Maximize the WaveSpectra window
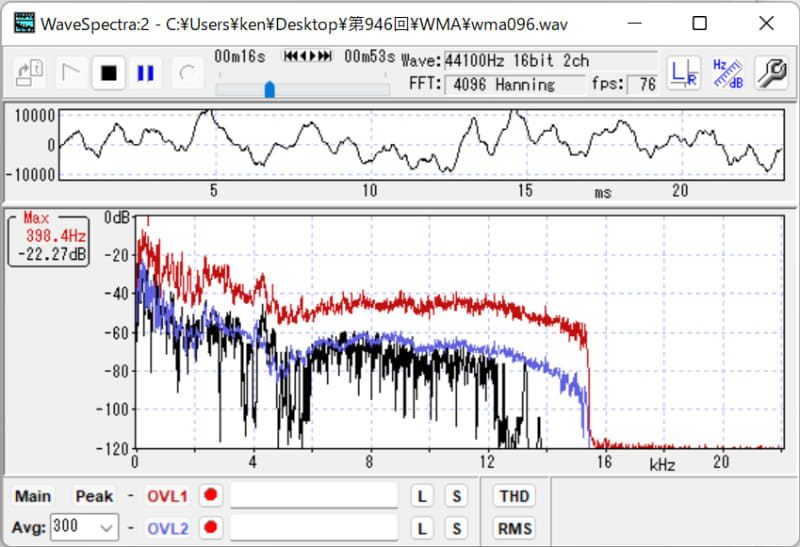Viewport: 800px width, 547px height. [699, 23]
